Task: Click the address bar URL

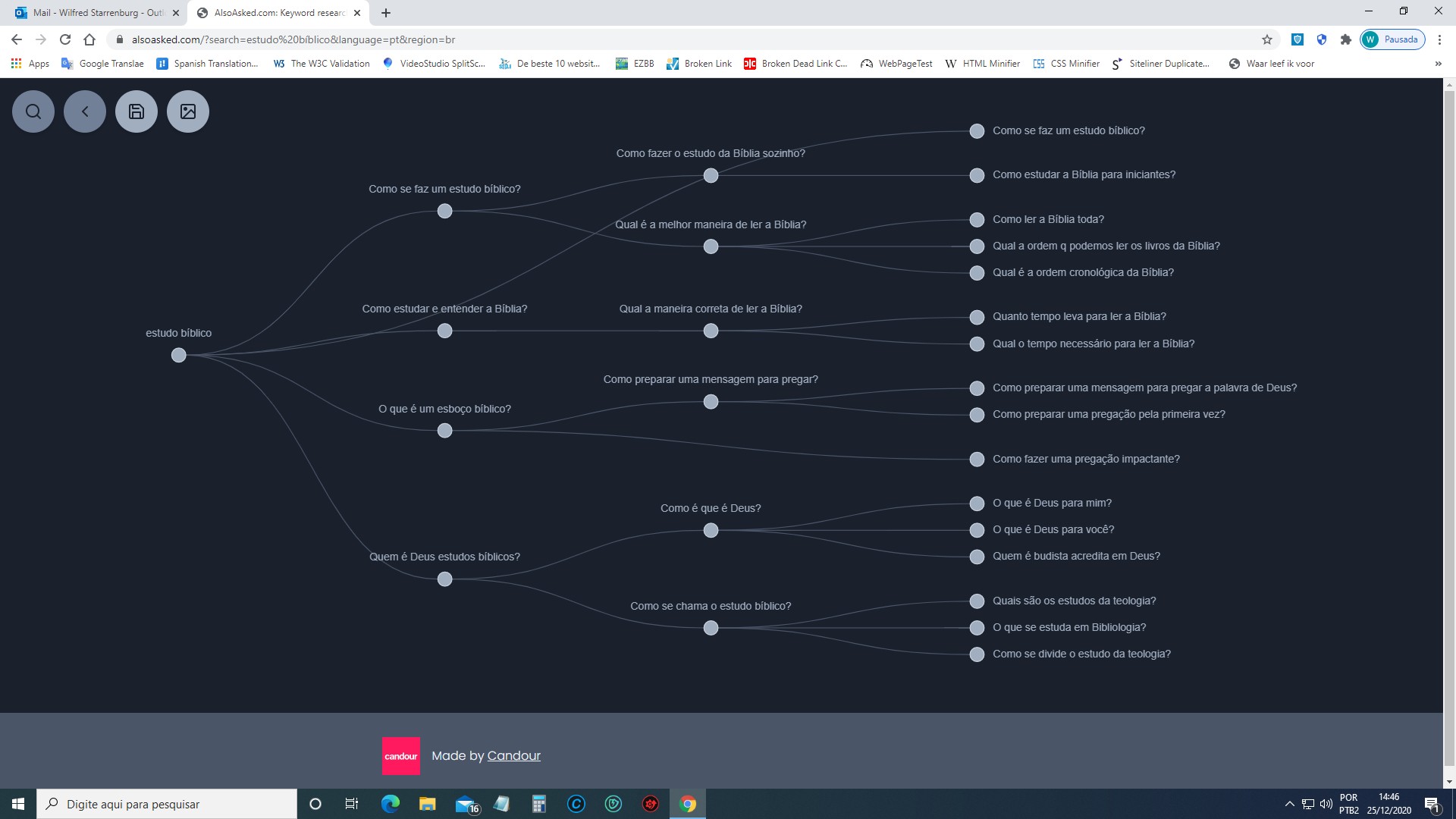Action: 293,39
